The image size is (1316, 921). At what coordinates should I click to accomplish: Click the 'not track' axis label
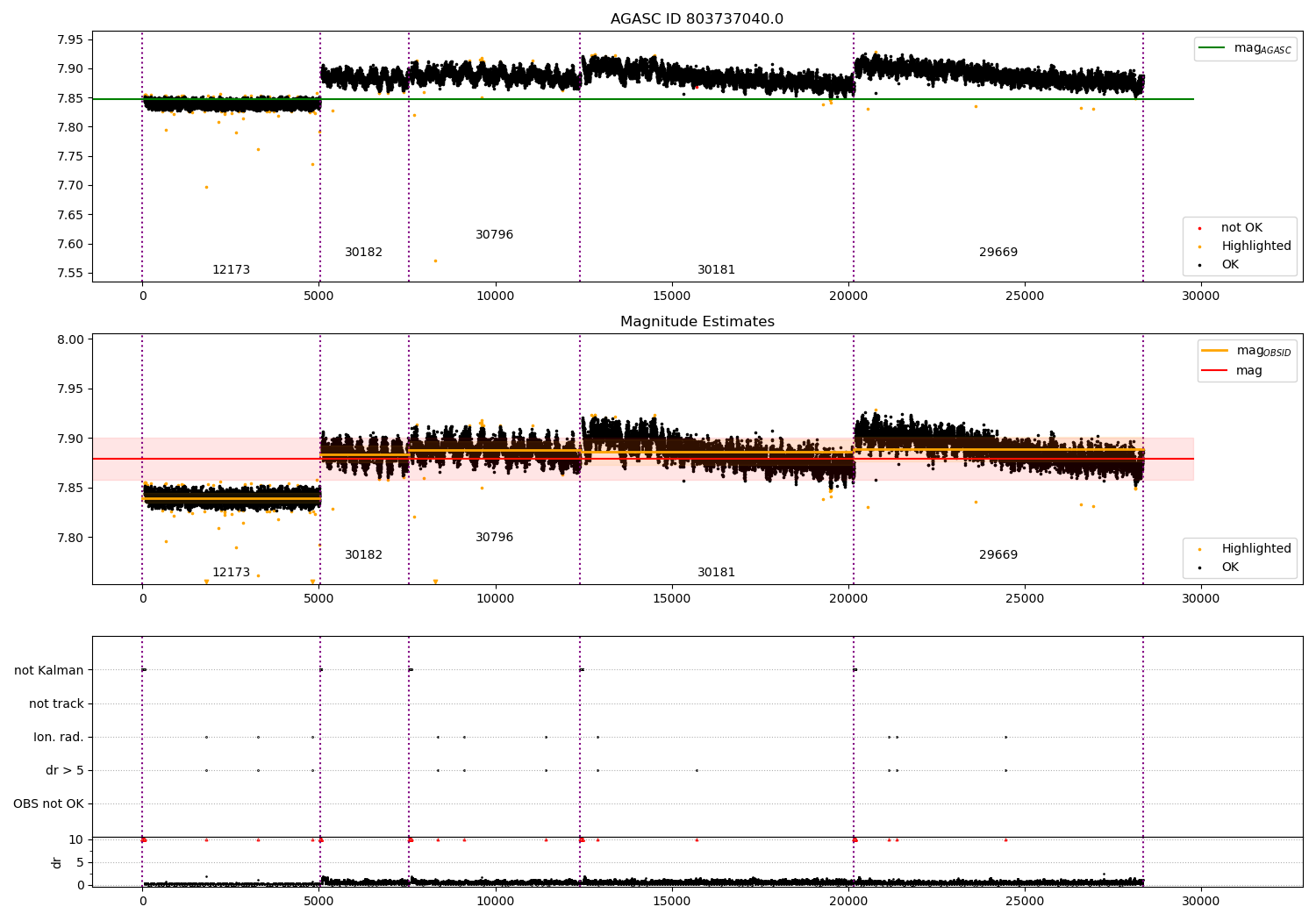(56, 704)
